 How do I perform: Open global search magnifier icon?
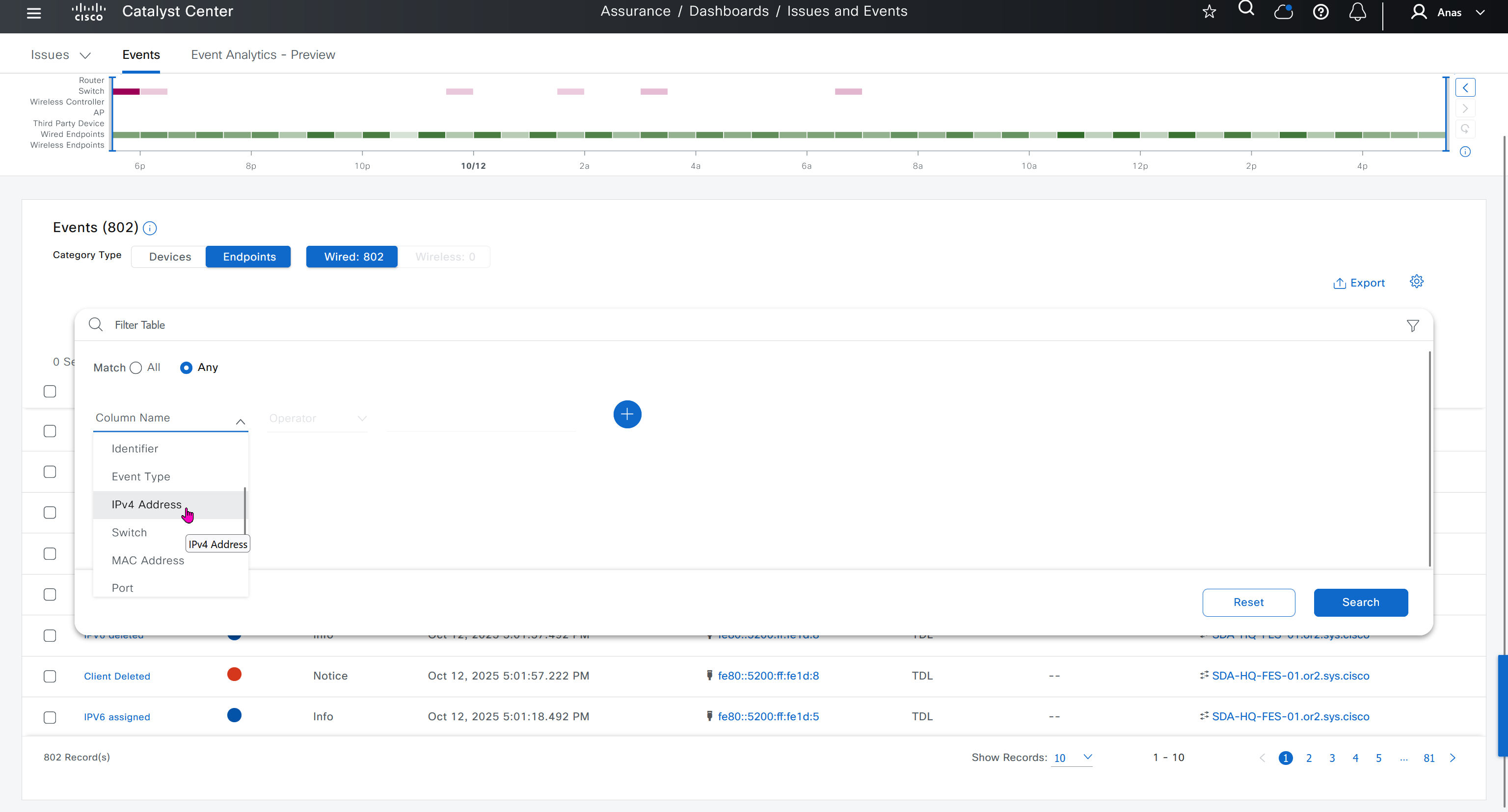point(1246,9)
